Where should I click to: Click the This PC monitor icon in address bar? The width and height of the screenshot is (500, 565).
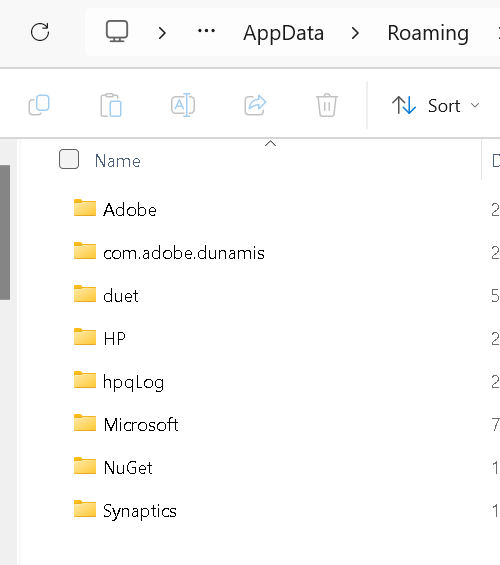pos(117,31)
